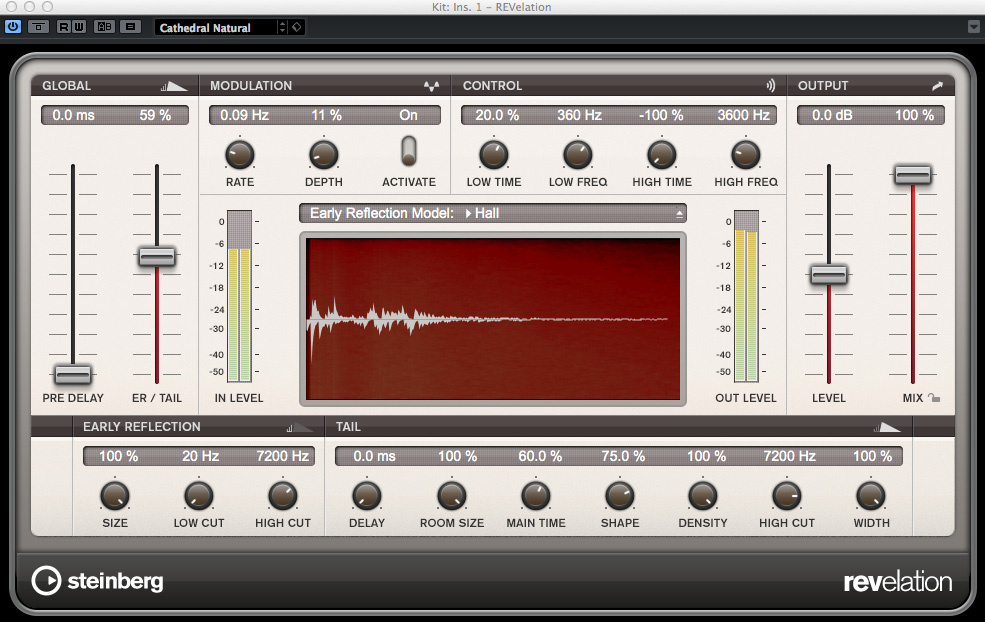Click the preset management diamond button
The width and height of the screenshot is (985, 622).
(x=297, y=27)
